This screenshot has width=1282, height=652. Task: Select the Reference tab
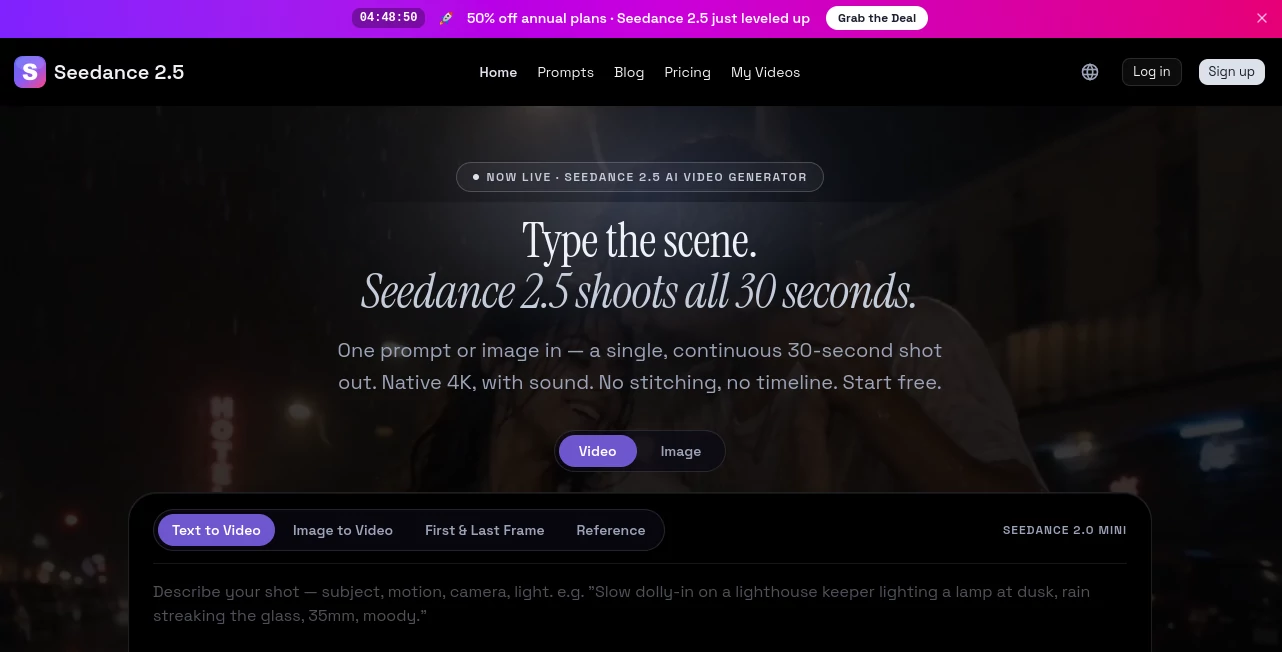tap(611, 530)
